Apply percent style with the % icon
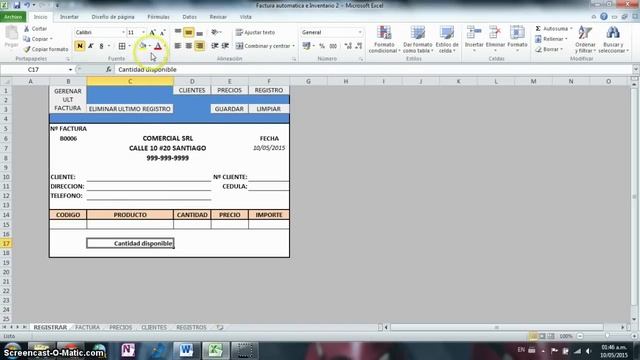Viewport: 640px width, 360px height. click(322, 46)
